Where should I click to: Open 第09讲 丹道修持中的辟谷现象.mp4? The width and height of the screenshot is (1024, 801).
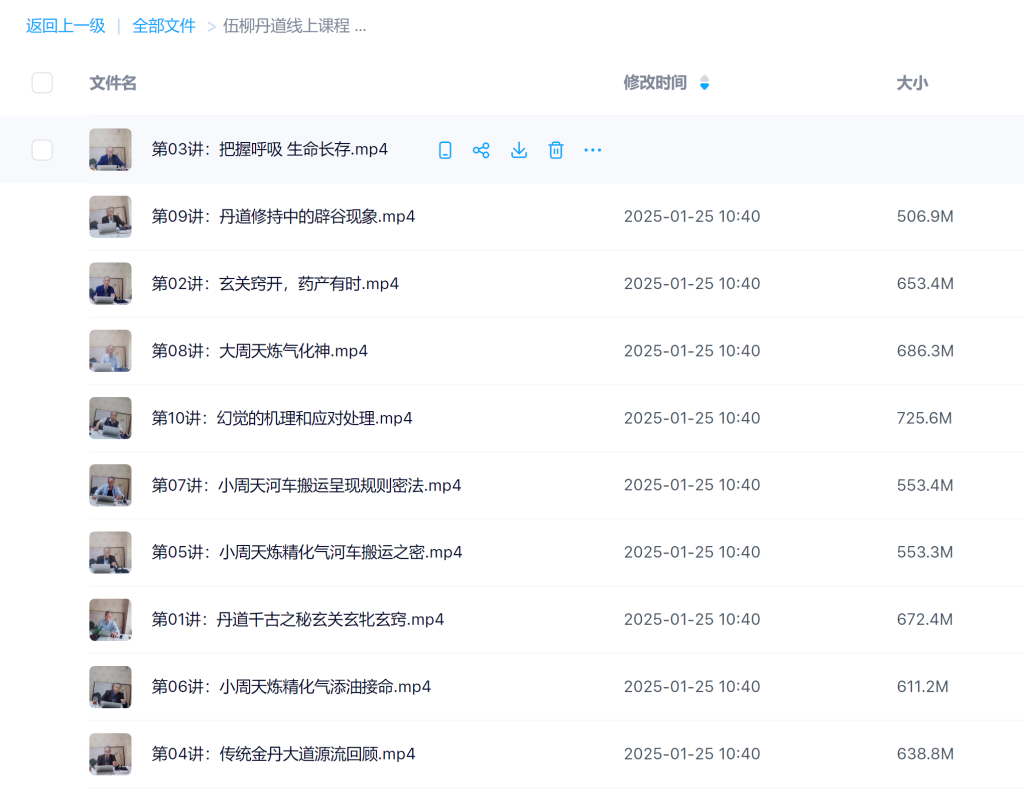click(283, 216)
